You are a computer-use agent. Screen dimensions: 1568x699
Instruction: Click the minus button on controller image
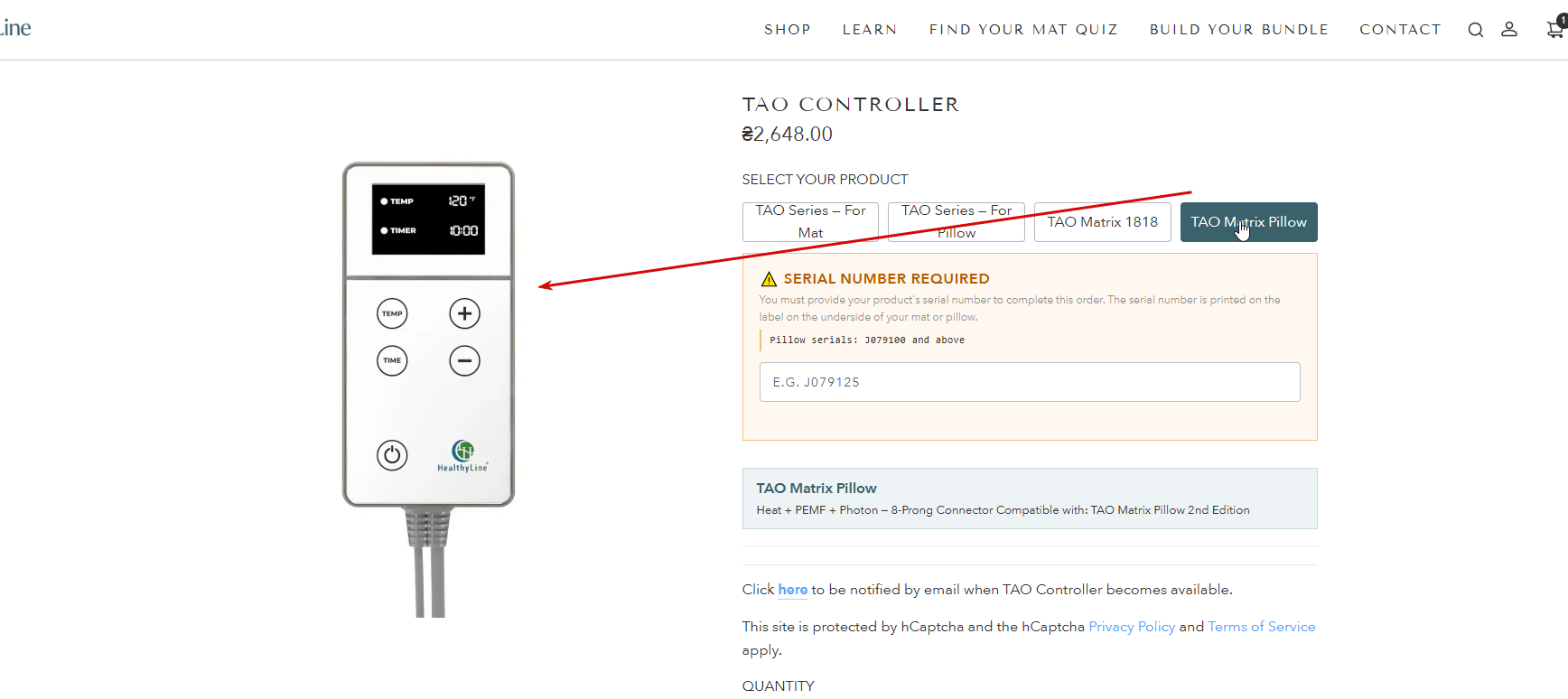[464, 361]
